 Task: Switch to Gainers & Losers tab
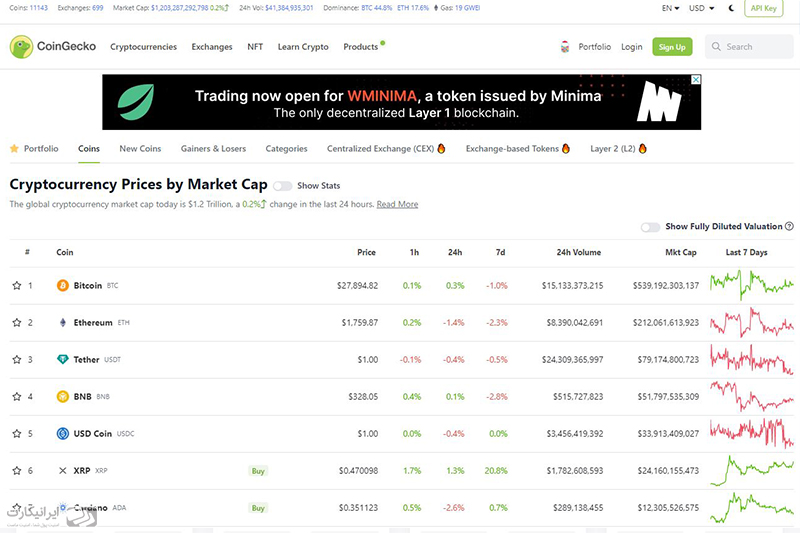(x=213, y=148)
